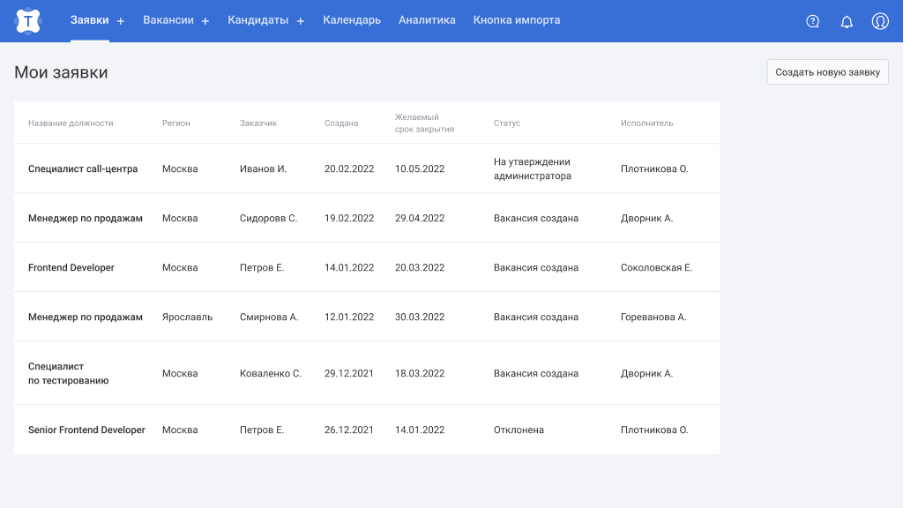The width and height of the screenshot is (904, 508).
Task: Click the app logo in header
Action: [x=29, y=20]
